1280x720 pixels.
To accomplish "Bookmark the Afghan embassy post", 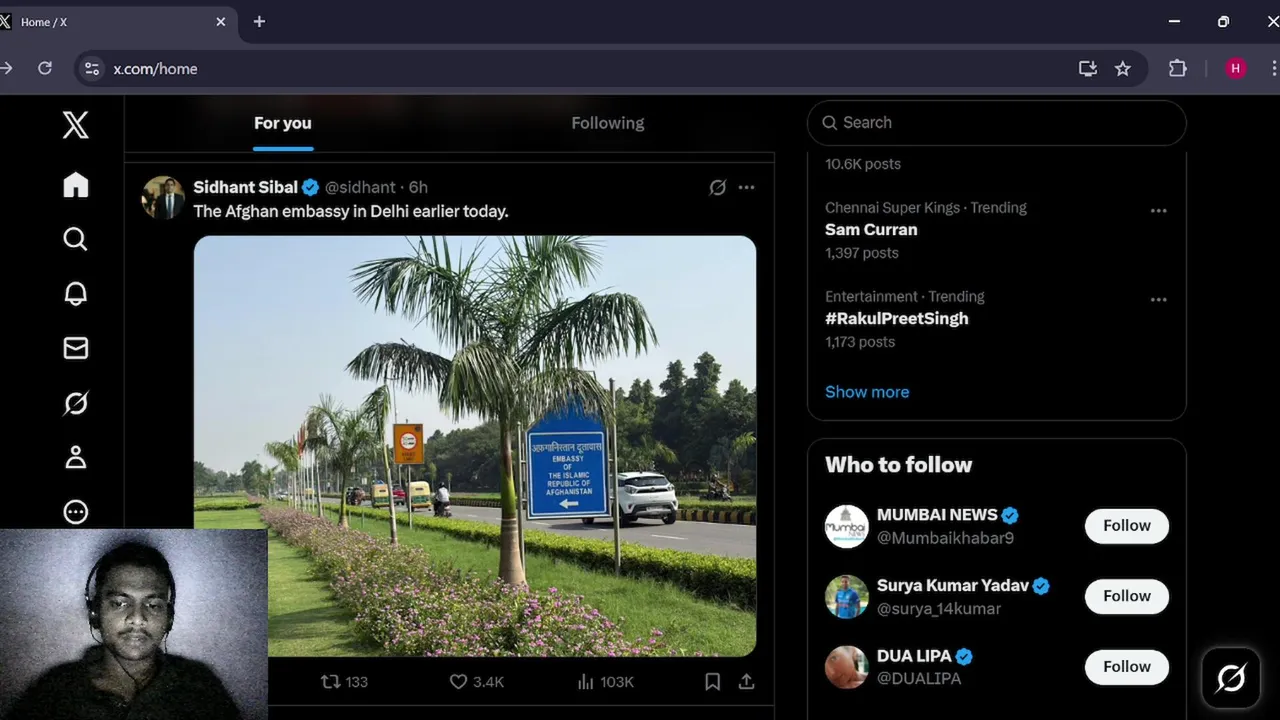I will point(712,682).
